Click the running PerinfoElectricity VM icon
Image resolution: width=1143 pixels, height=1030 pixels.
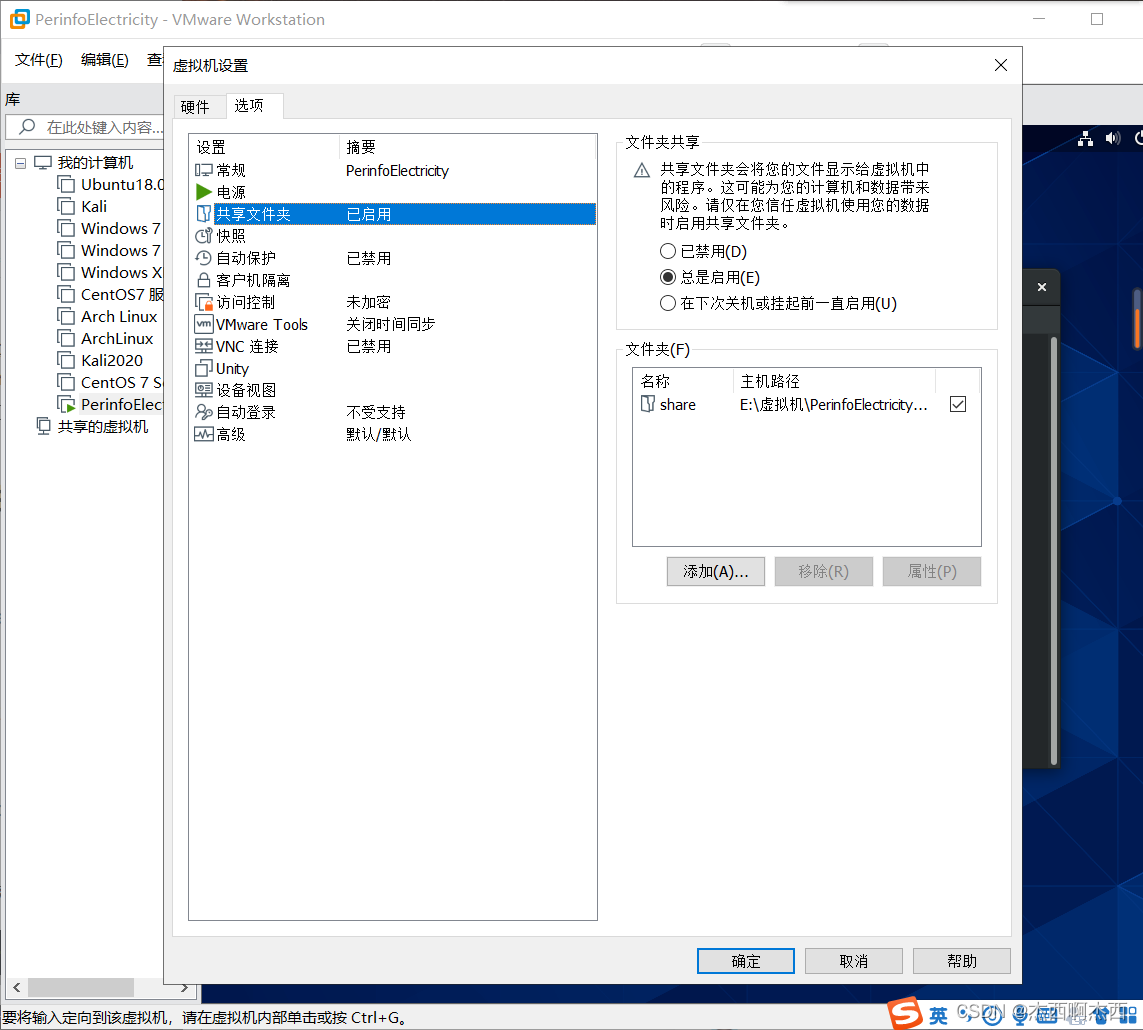(66, 404)
